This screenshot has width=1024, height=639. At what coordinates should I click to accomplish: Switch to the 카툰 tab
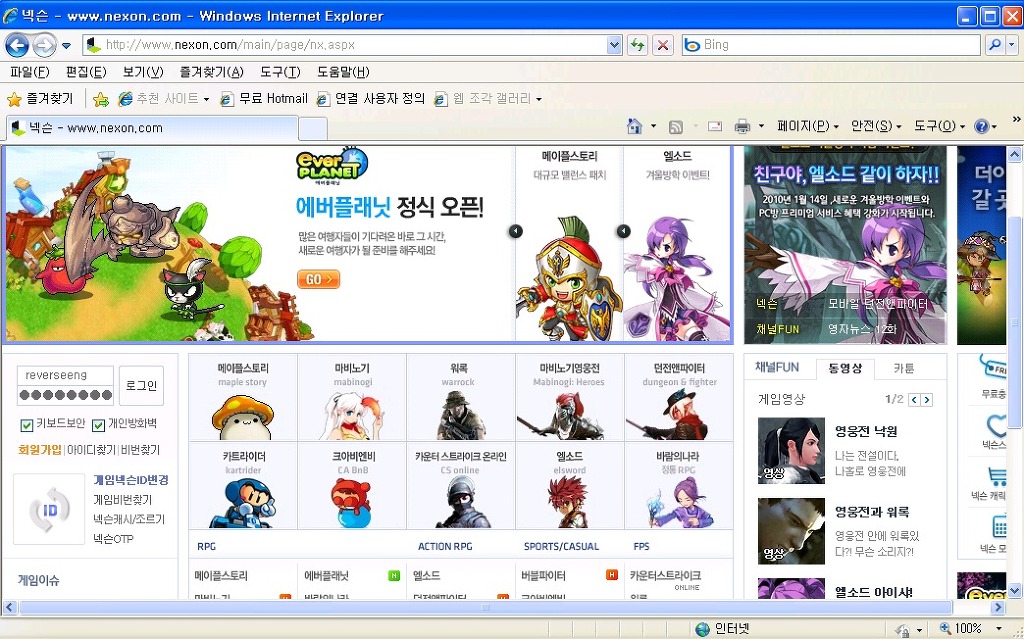point(904,369)
